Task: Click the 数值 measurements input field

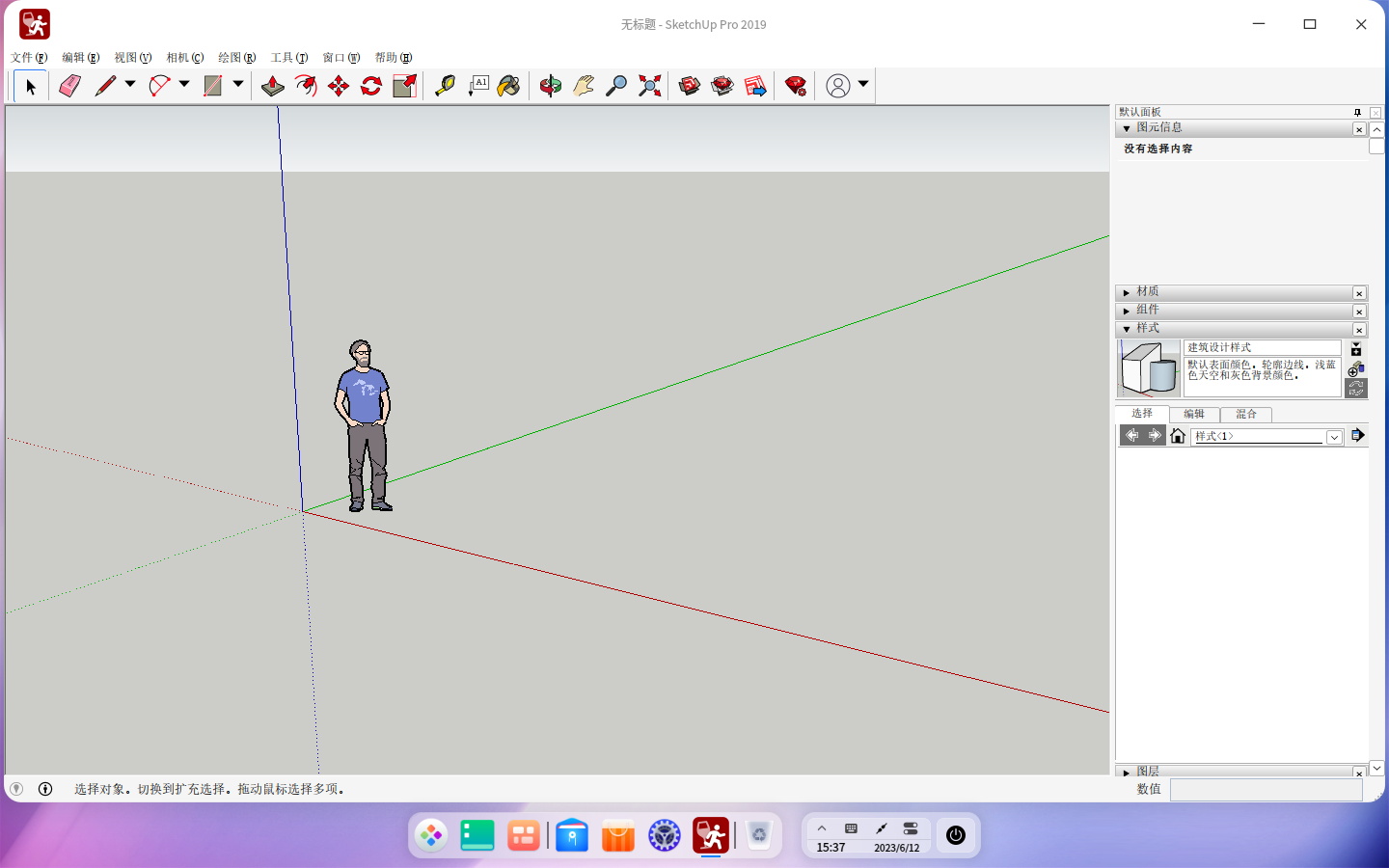Action: pos(1266,790)
